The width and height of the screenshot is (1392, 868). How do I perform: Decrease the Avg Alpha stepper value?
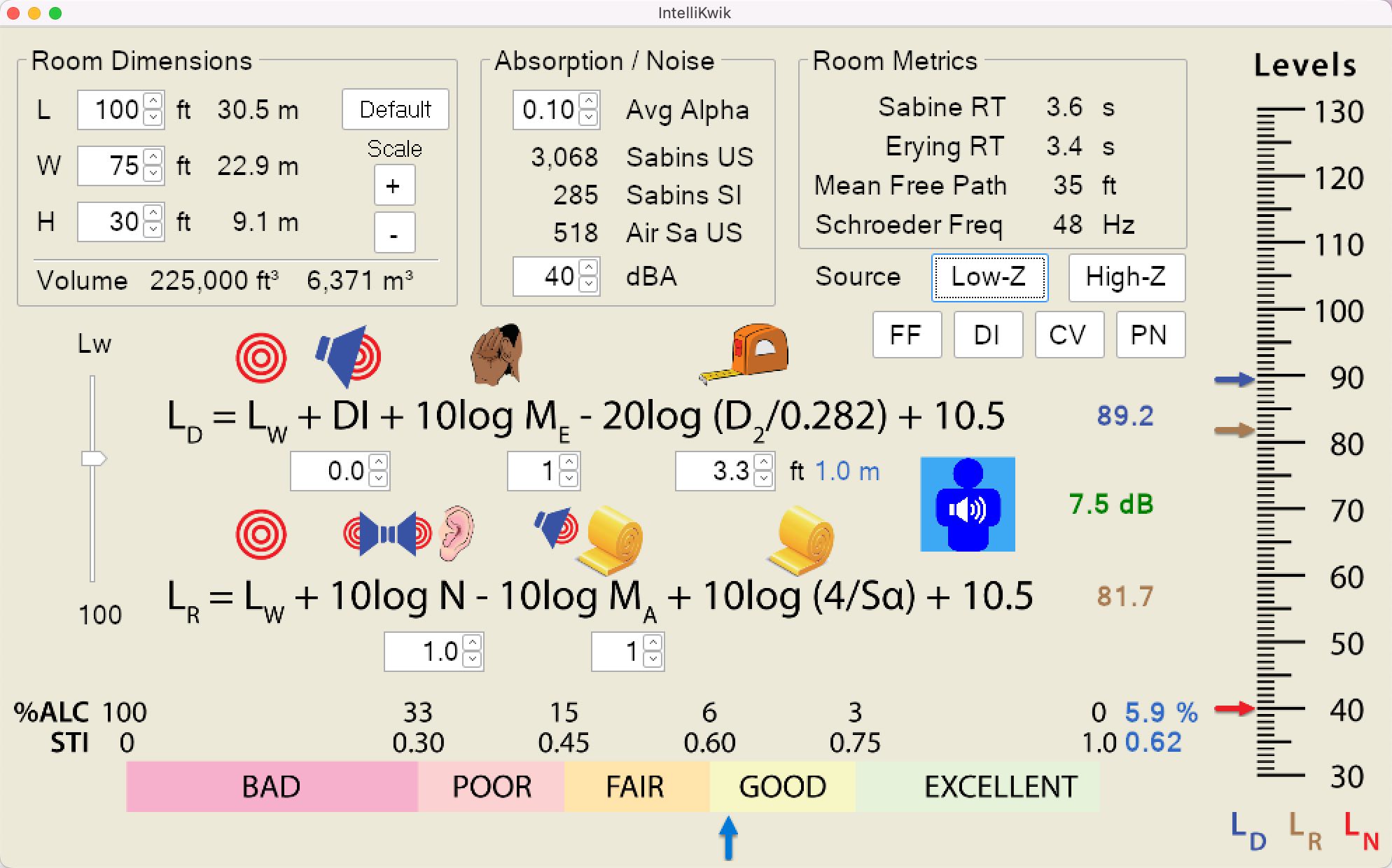(589, 118)
